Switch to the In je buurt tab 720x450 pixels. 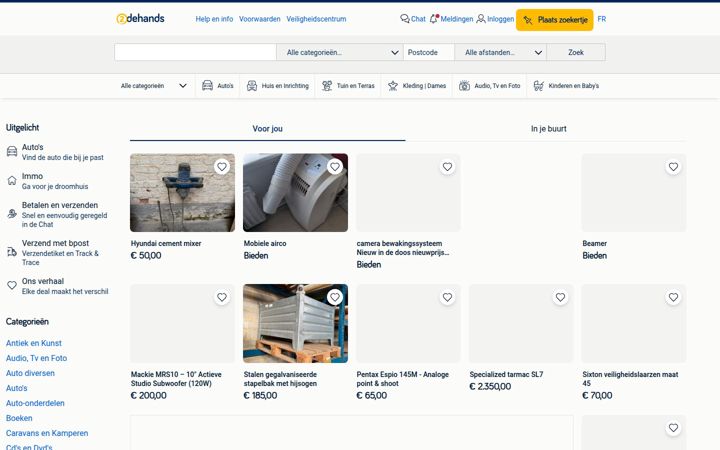pyautogui.click(x=548, y=129)
